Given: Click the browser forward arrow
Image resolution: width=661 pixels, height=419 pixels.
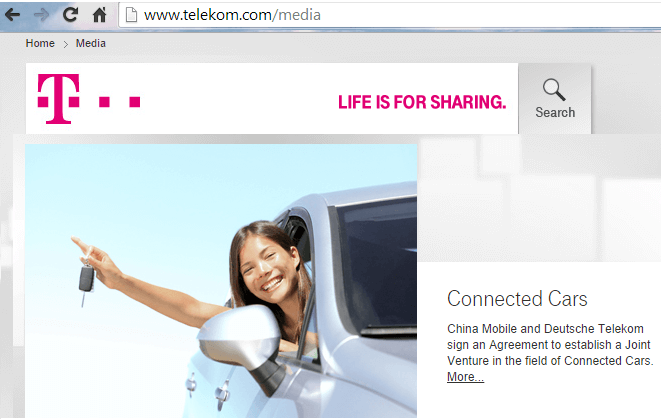Looking at the screenshot, I should [x=41, y=15].
